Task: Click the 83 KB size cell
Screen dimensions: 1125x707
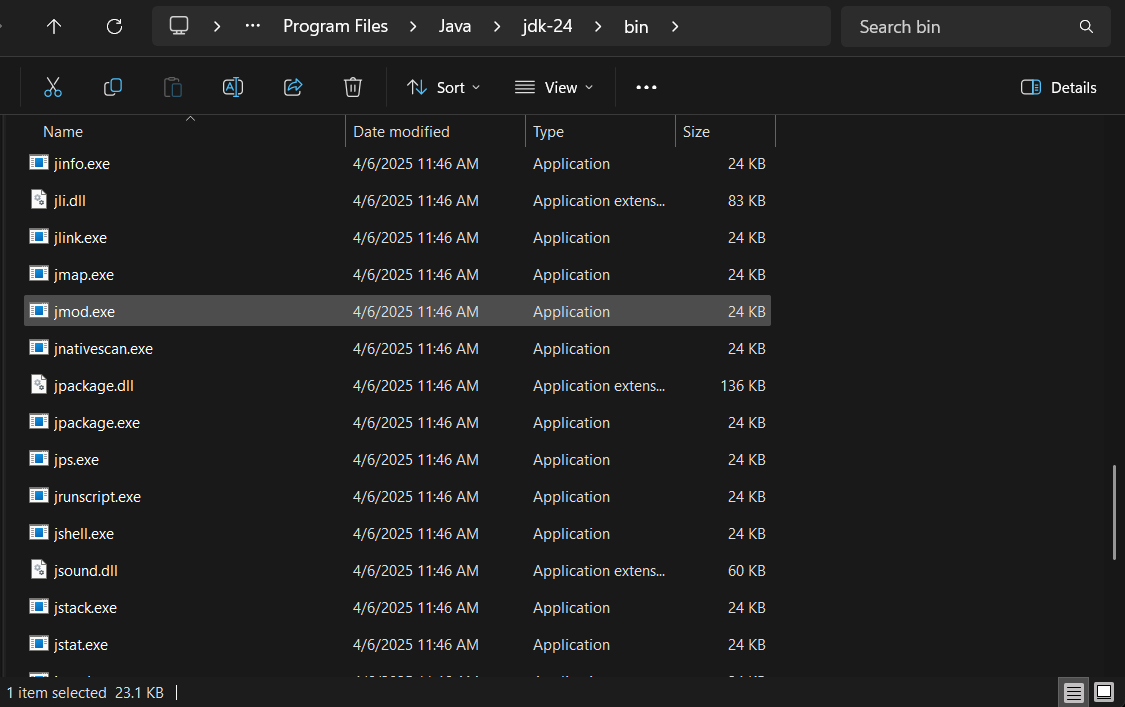Action: 746,201
